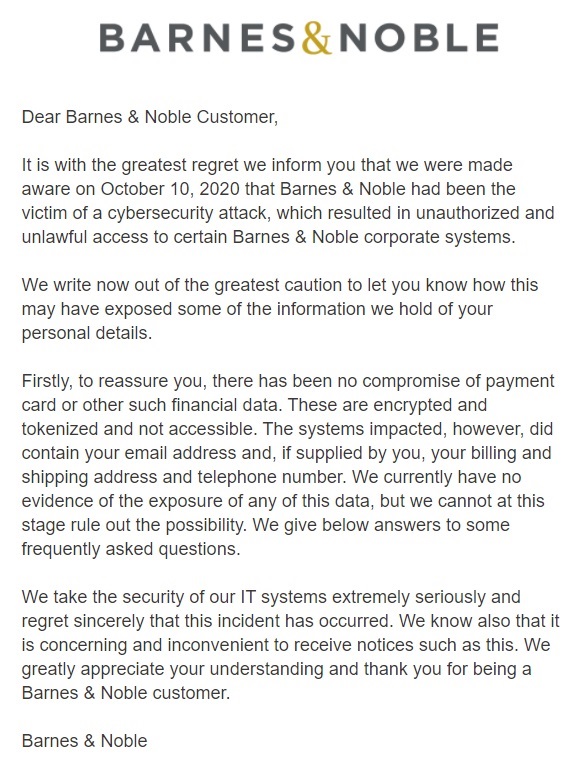Click the phrase 'encrypted and' in the text
The width and height of the screenshot is (581, 781).
[430, 405]
